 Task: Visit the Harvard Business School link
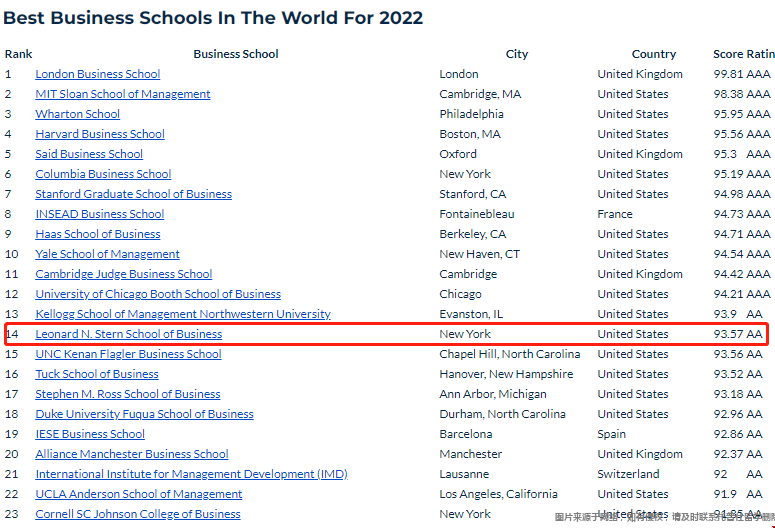100,134
